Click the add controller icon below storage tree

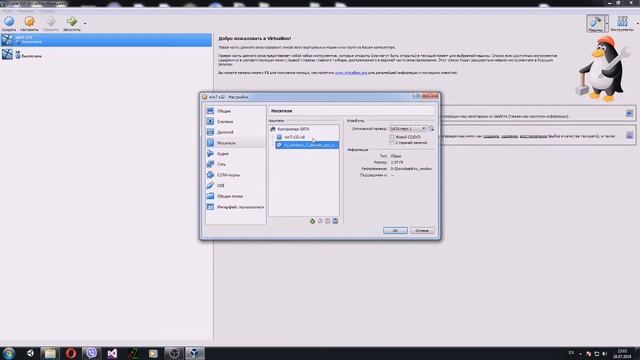[312, 221]
